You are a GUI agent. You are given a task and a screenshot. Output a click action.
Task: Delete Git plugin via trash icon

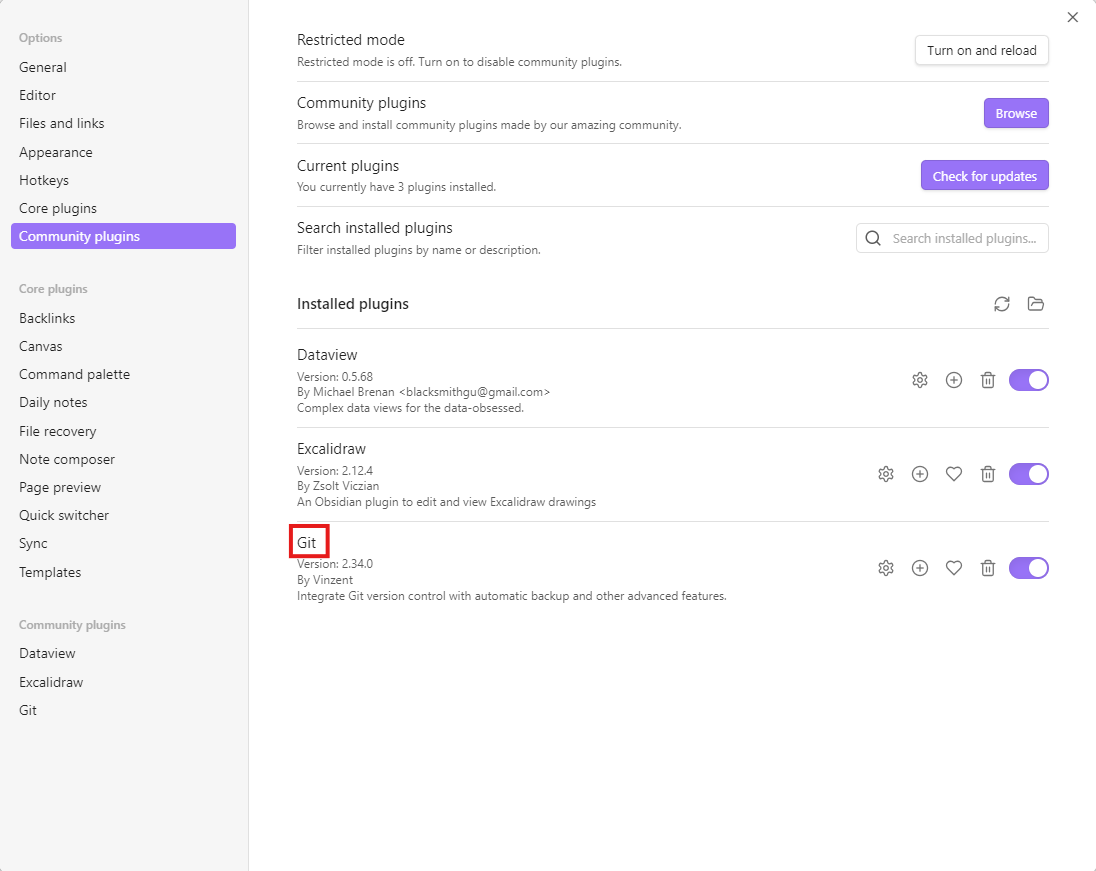coord(988,568)
